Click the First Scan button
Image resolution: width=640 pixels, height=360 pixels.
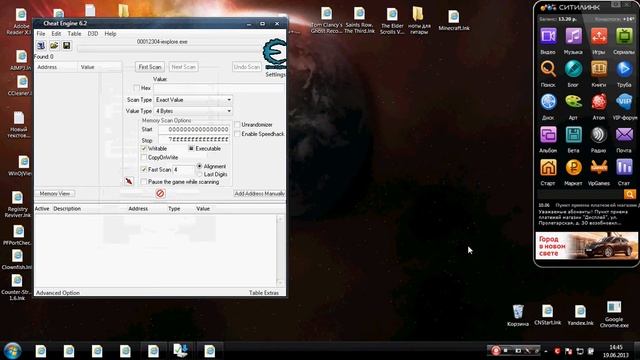coord(150,67)
